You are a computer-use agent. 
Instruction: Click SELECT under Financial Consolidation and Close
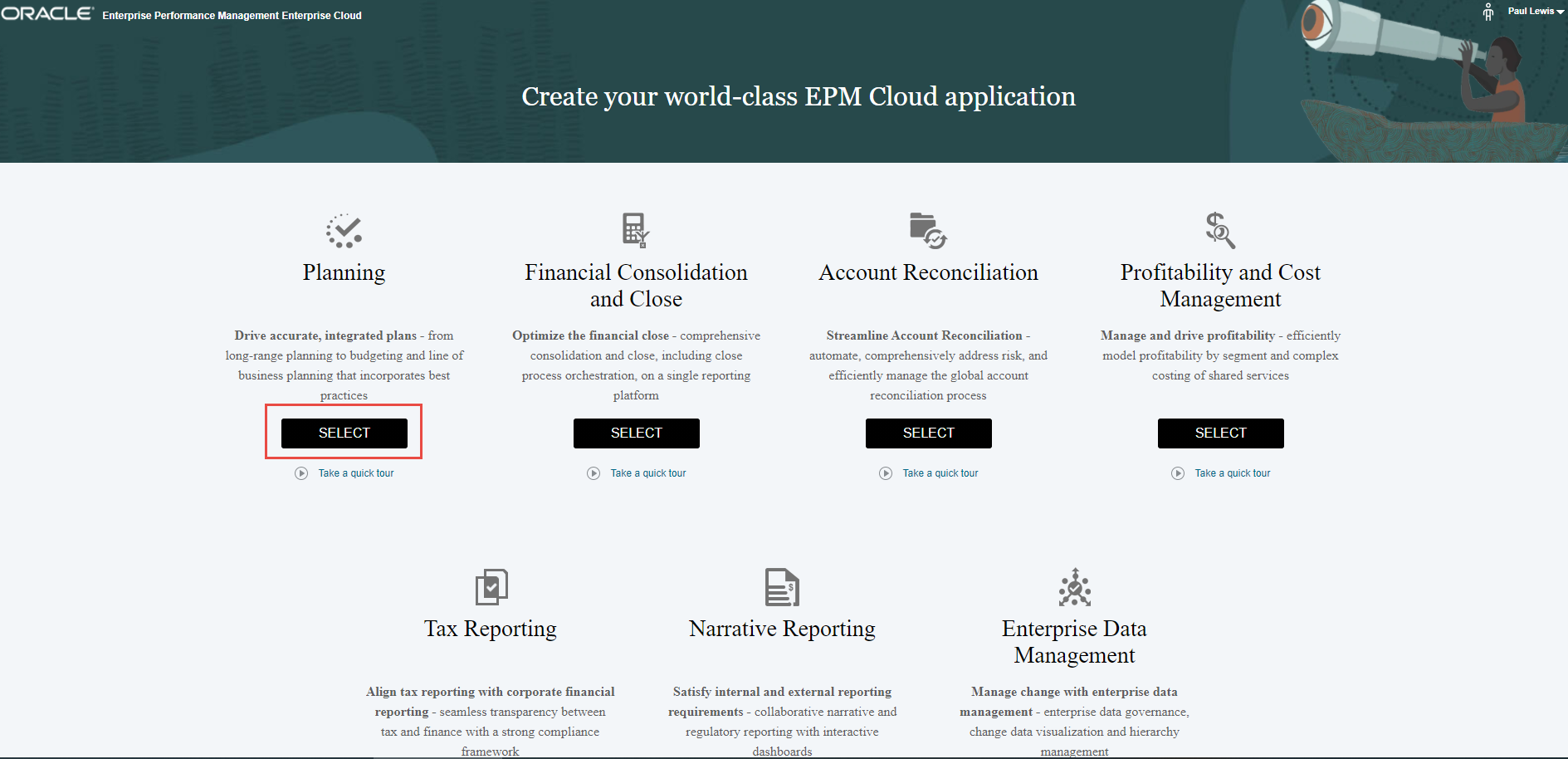coord(636,433)
